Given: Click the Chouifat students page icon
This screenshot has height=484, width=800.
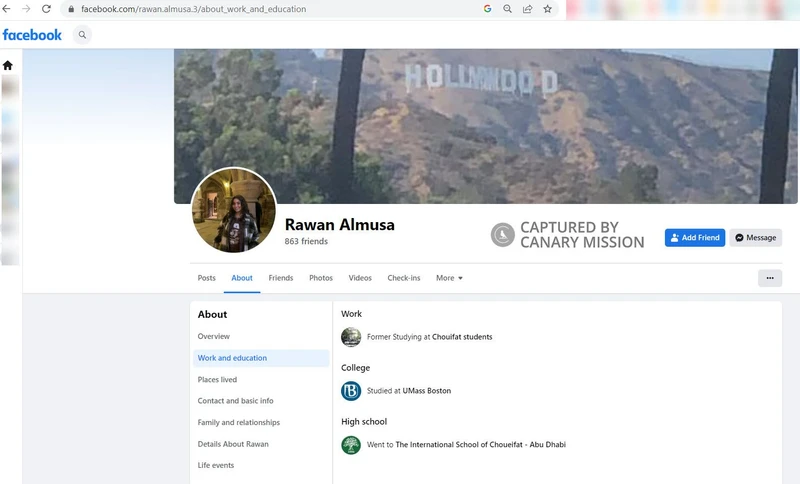Looking at the screenshot, I should pos(351,337).
